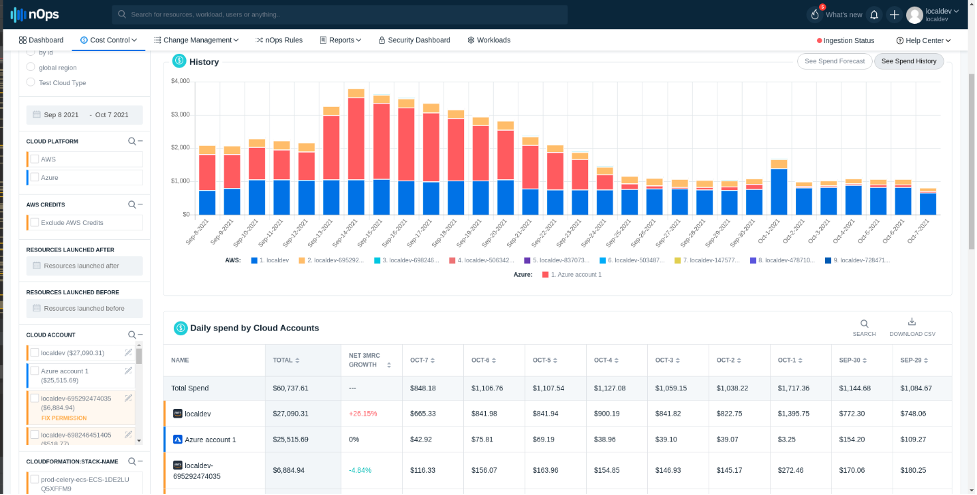This screenshot has width=977, height=495.
Task: Open the notifications bell
Action: (874, 15)
